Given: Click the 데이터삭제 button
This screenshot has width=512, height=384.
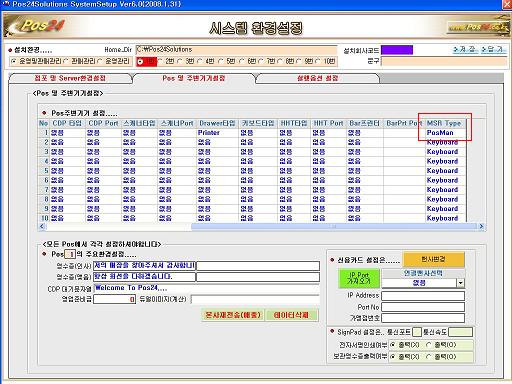Looking at the screenshot, I should (291, 315).
